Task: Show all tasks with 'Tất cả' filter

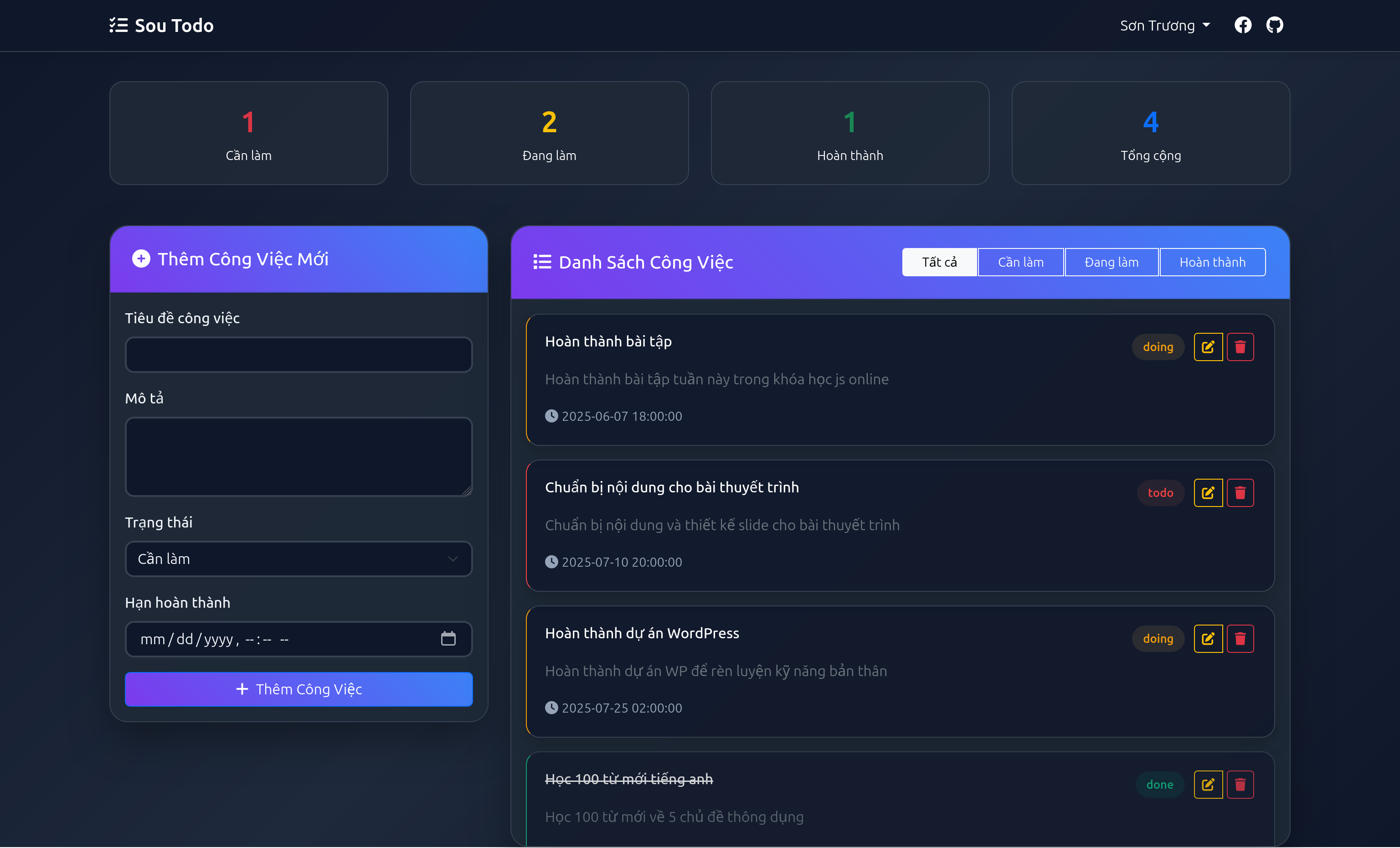Action: [939, 262]
